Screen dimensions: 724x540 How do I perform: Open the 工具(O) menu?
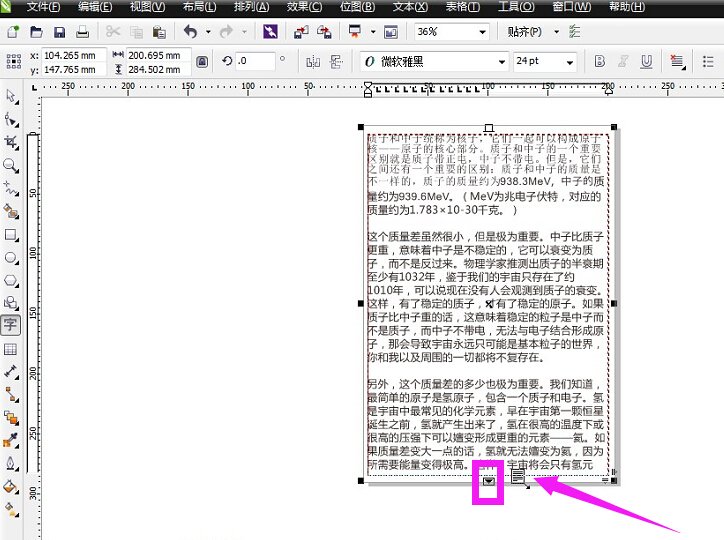point(516,6)
